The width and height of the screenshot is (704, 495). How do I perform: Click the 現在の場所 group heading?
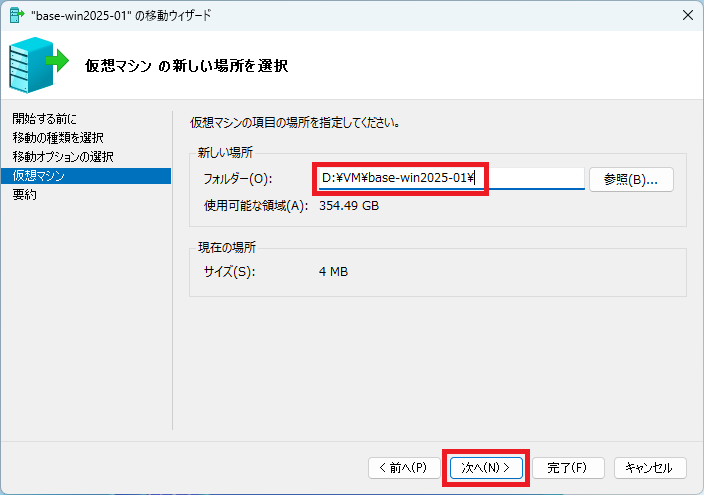(x=227, y=248)
